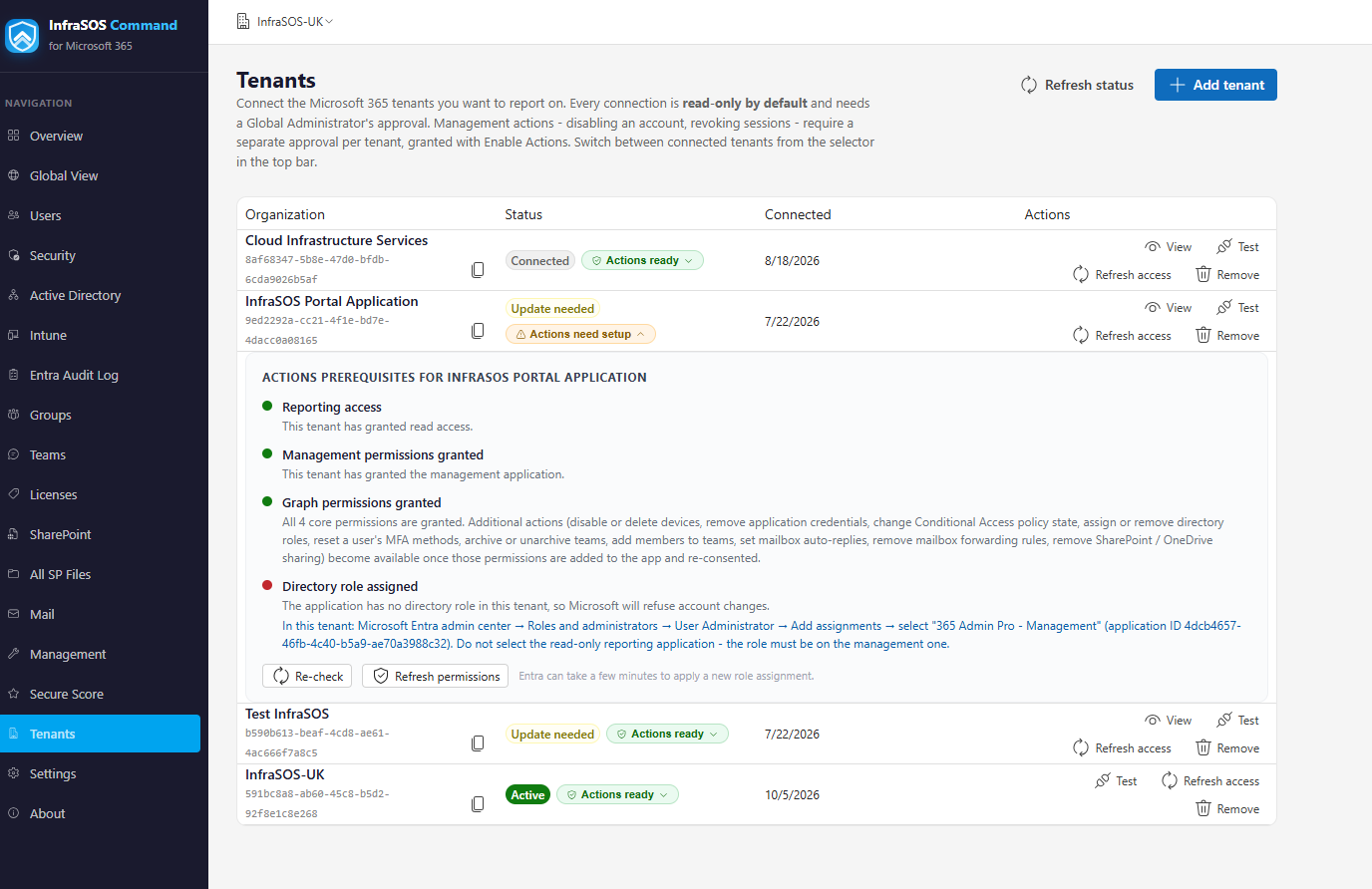
Task: Open the Security section
Action: pyautogui.click(x=100, y=255)
